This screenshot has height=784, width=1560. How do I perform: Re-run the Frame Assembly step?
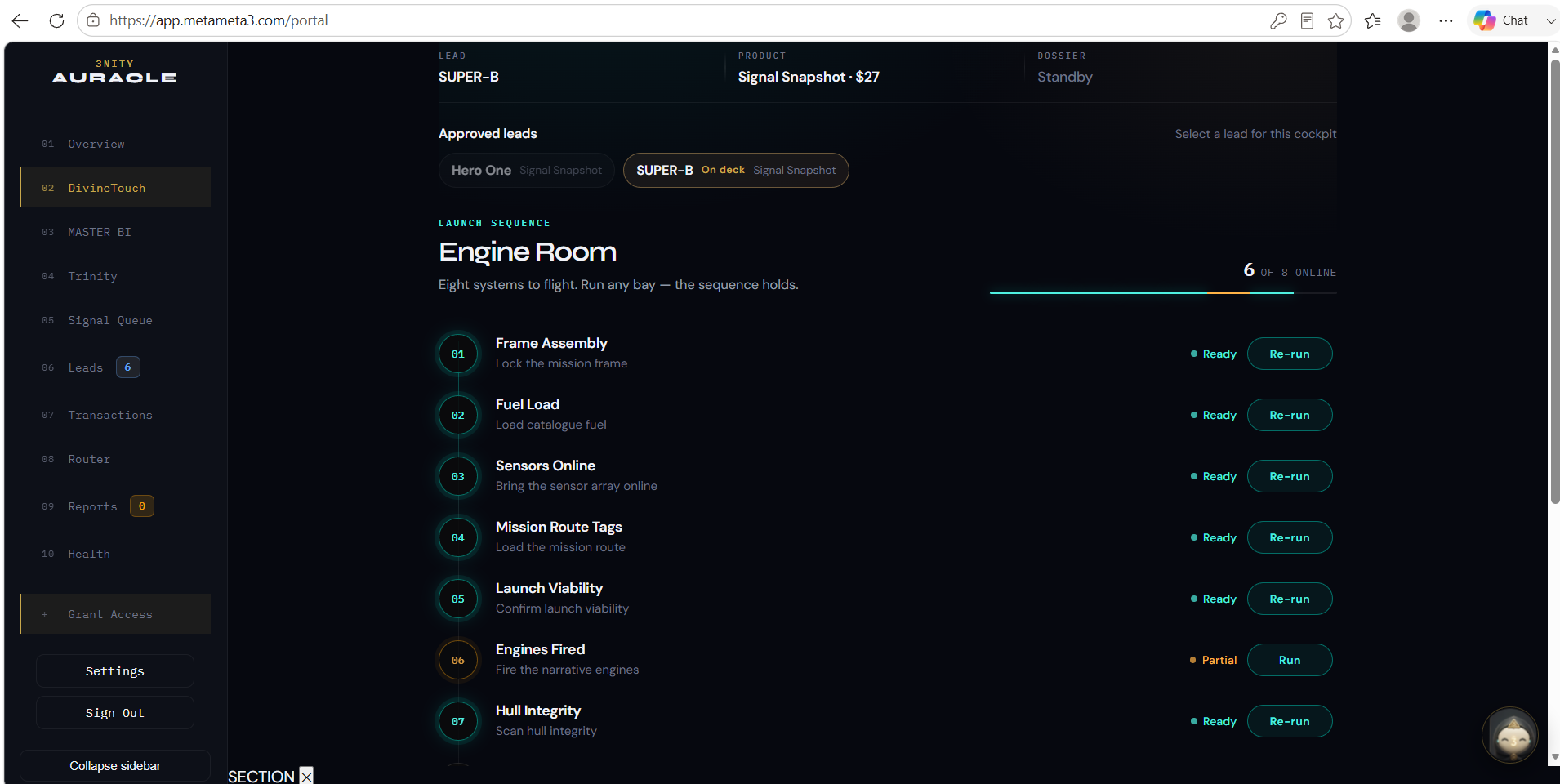coord(1290,354)
